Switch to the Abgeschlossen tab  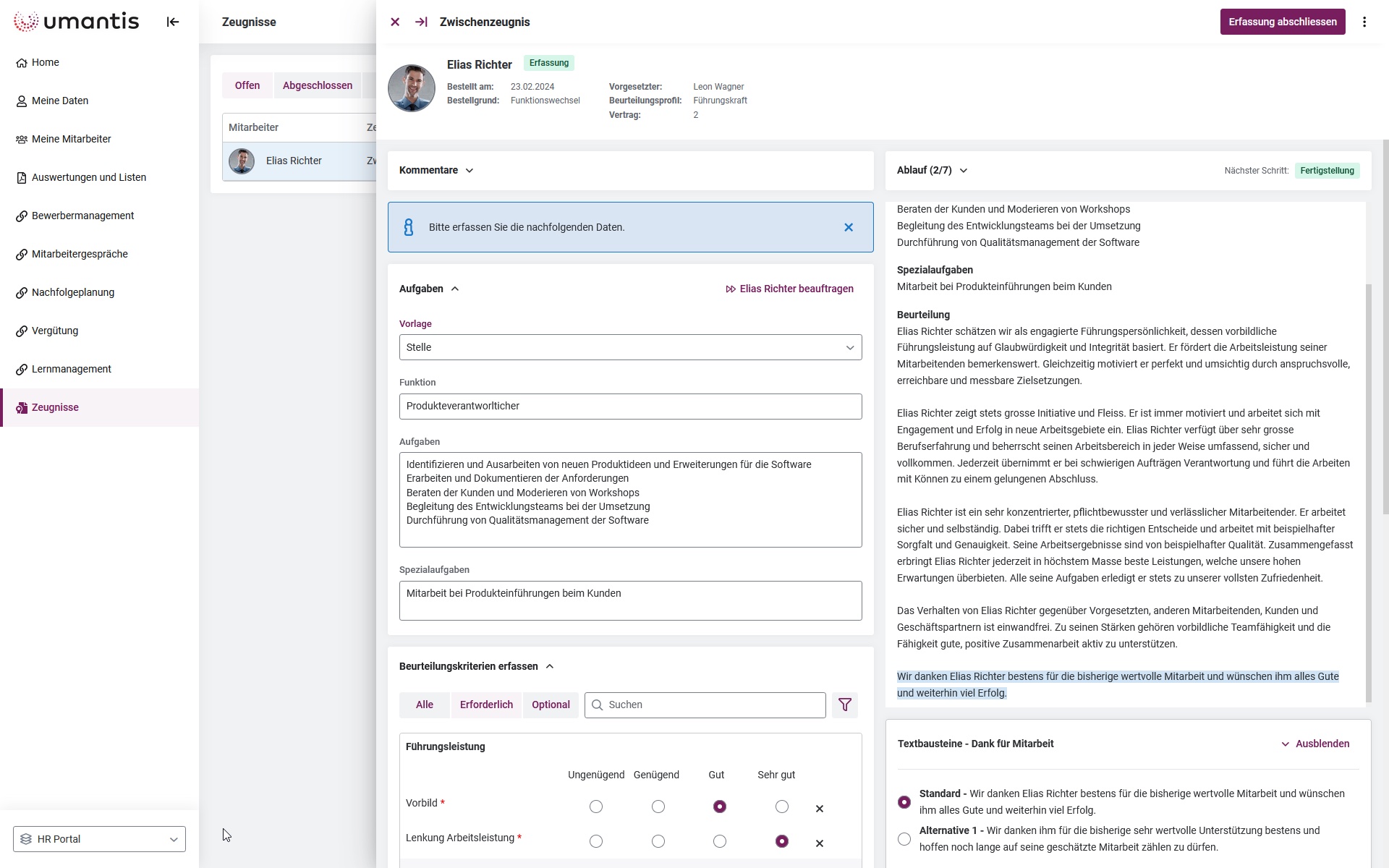tap(317, 85)
